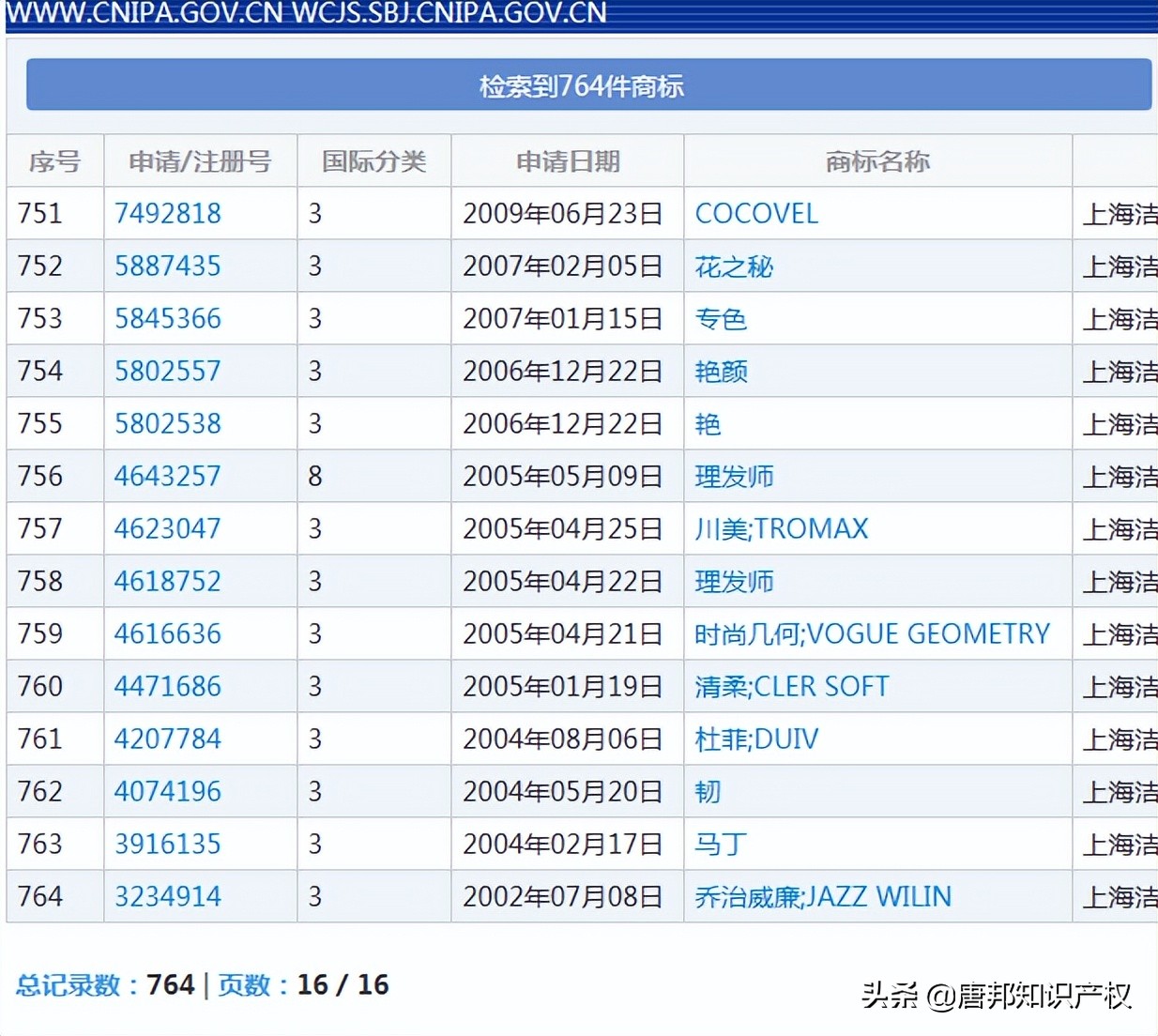Click the 乔治威廉;JAZZ WILIN link
Screen dimensions: 1158x1036
tap(822, 896)
